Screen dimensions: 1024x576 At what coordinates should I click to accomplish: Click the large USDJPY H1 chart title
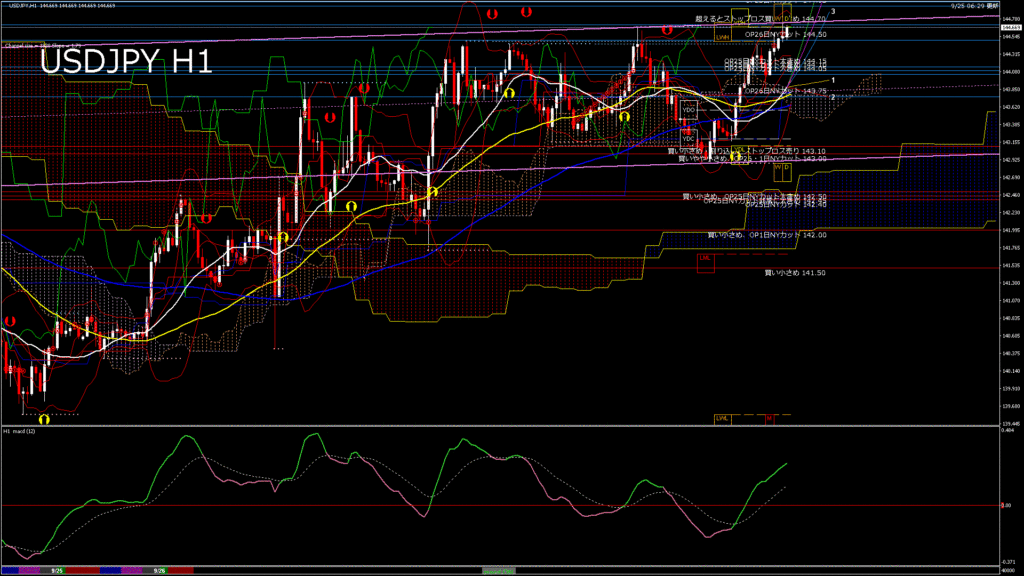(125, 62)
